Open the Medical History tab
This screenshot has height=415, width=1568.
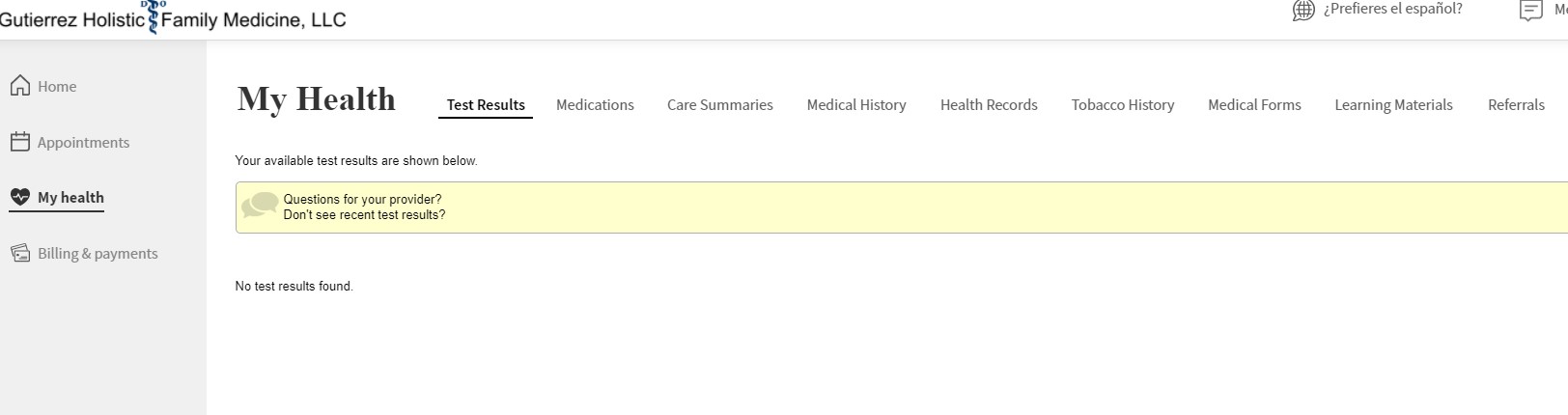point(856,104)
